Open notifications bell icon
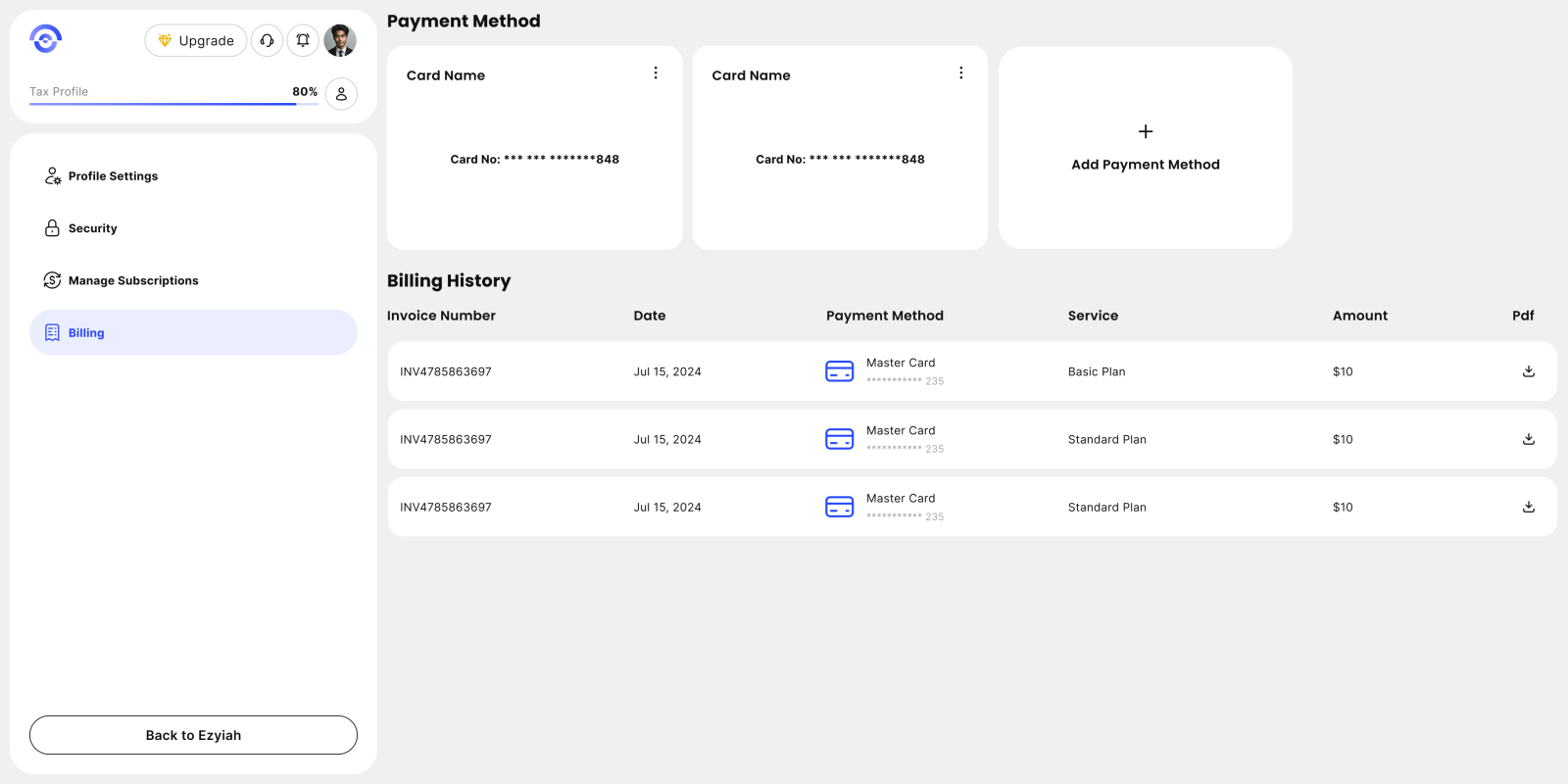 coord(303,40)
